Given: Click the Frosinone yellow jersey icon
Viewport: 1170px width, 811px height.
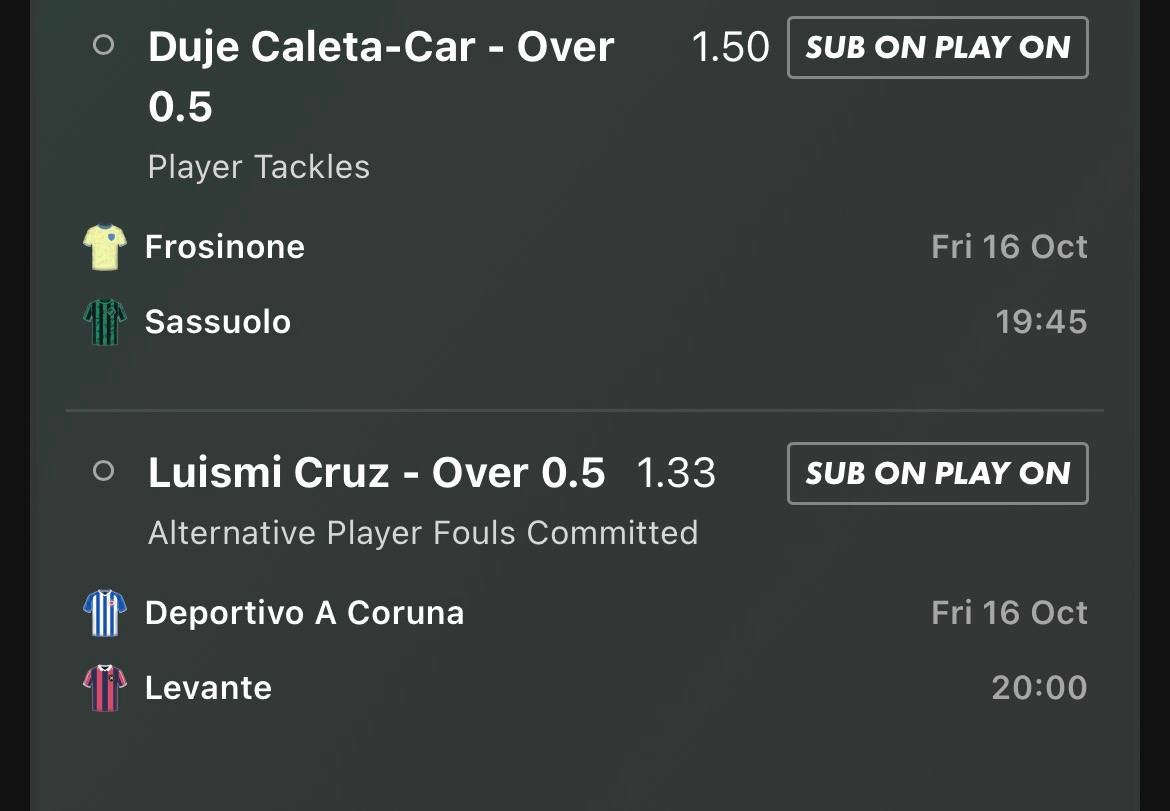Looking at the screenshot, I should pos(104,247).
